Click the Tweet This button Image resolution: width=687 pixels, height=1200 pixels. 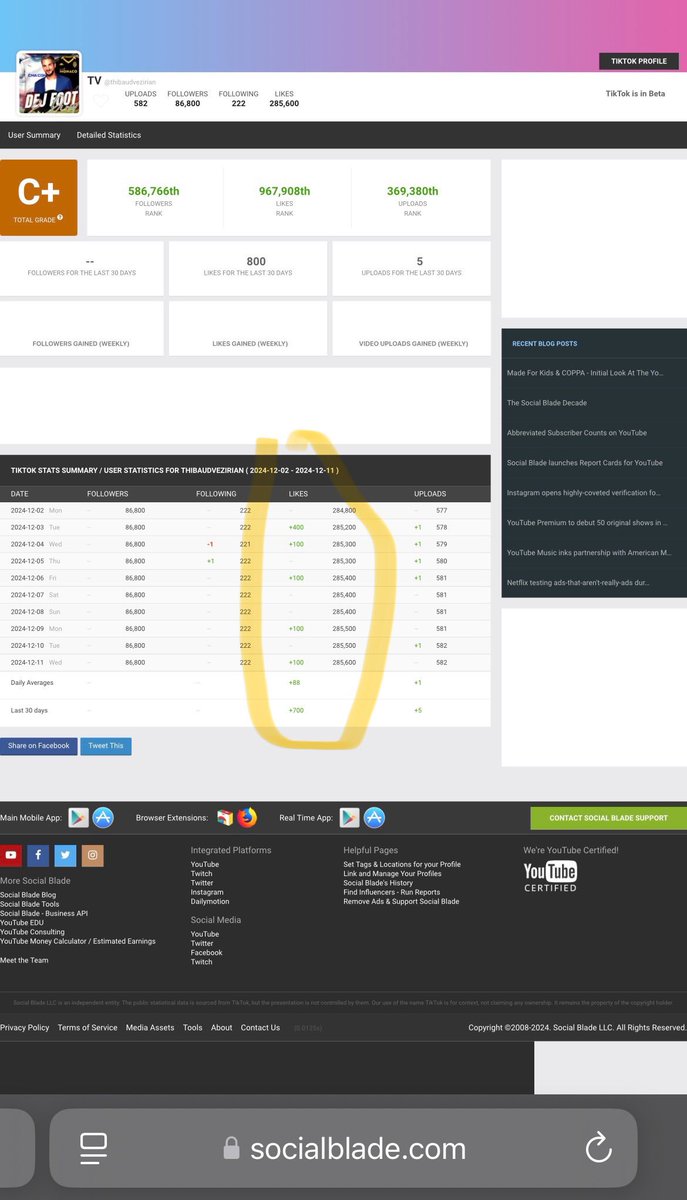106,746
